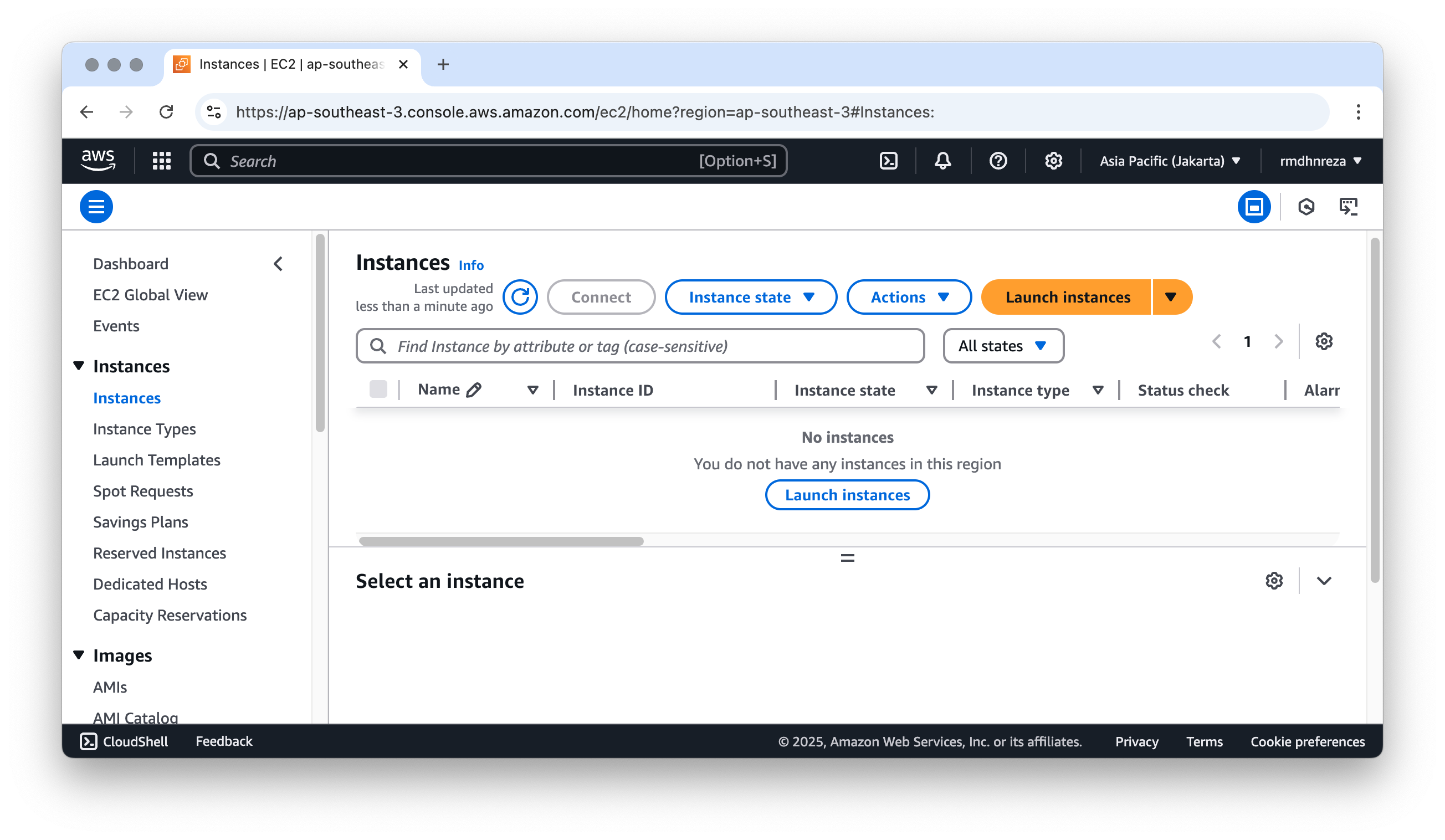Open details panel preferences gear

tap(1274, 581)
